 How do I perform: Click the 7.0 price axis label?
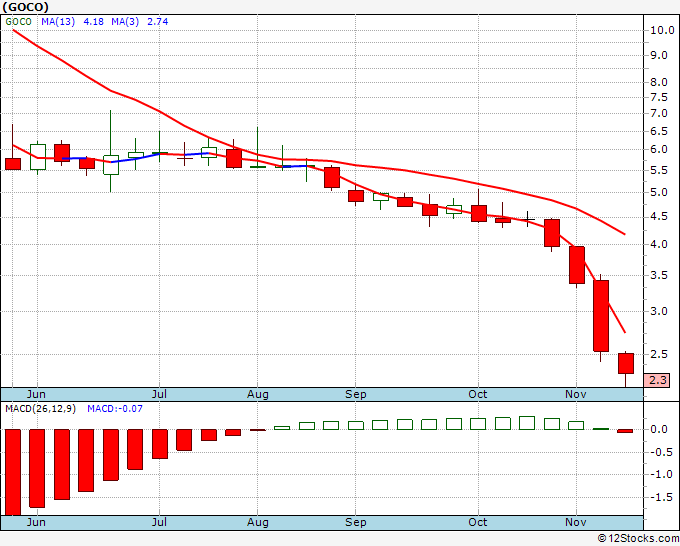pos(658,114)
